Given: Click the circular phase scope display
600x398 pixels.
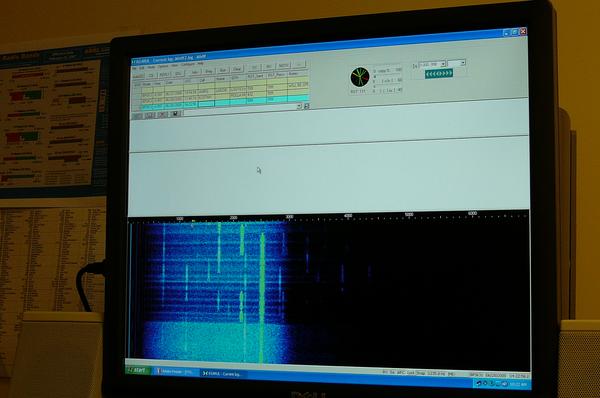Looking at the screenshot, I should (360, 77).
